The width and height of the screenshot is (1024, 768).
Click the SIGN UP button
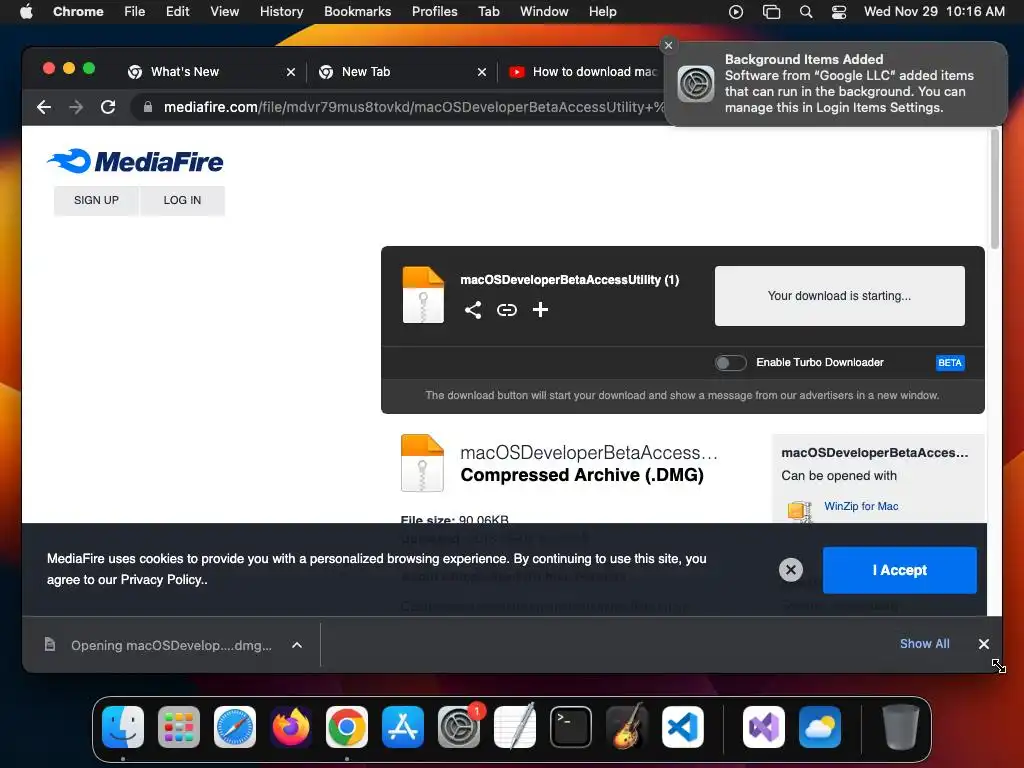pyautogui.click(x=96, y=200)
